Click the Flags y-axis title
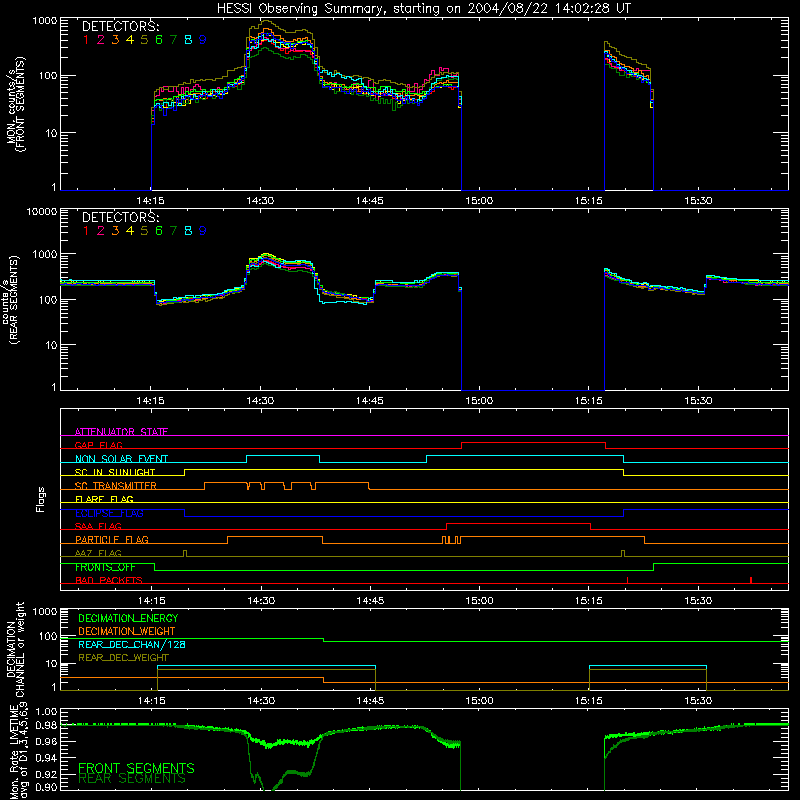 [41, 499]
